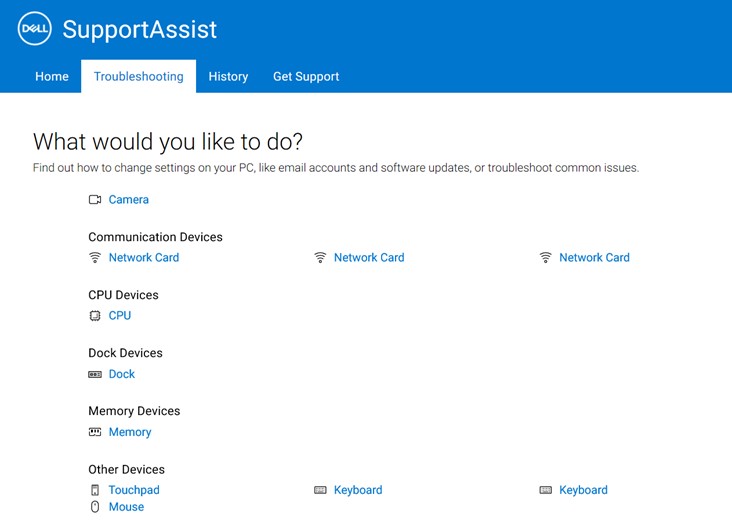This screenshot has width=732, height=531.
Task: Click the Memory module icon
Action: click(x=95, y=432)
